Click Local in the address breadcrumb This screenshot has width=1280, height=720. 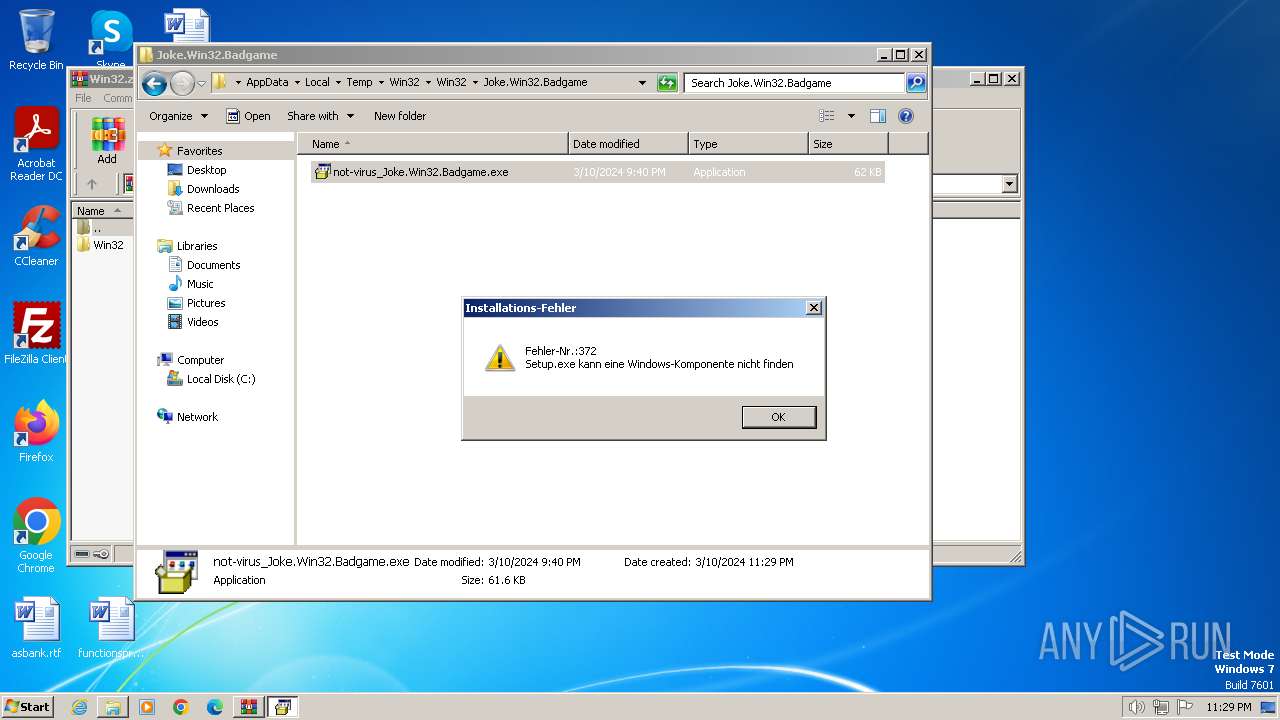pyautogui.click(x=317, y=83)
